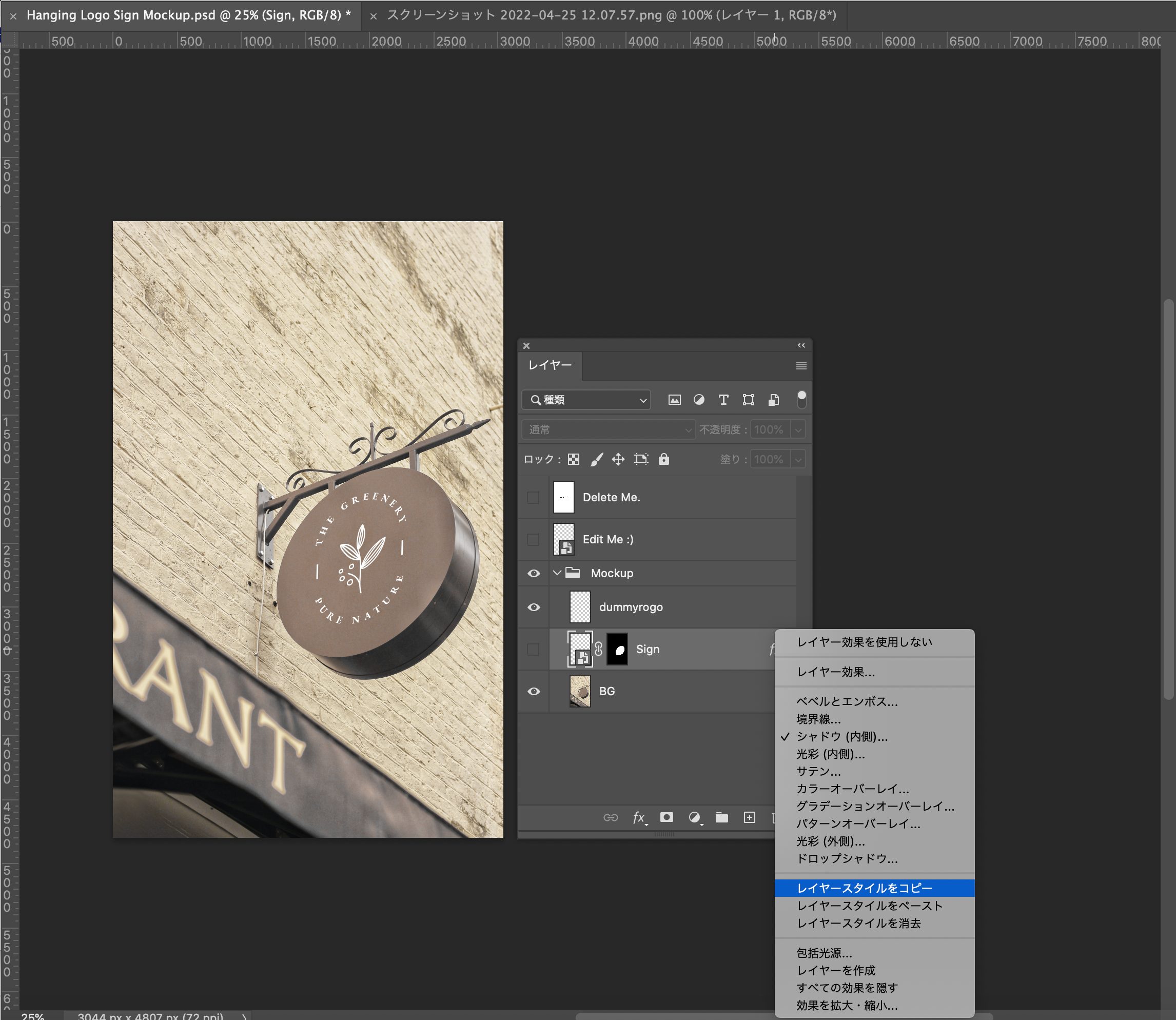Viewport: 1176px width, 1020px height.
Task: Hide the BG layer
Action: point(533,692)
